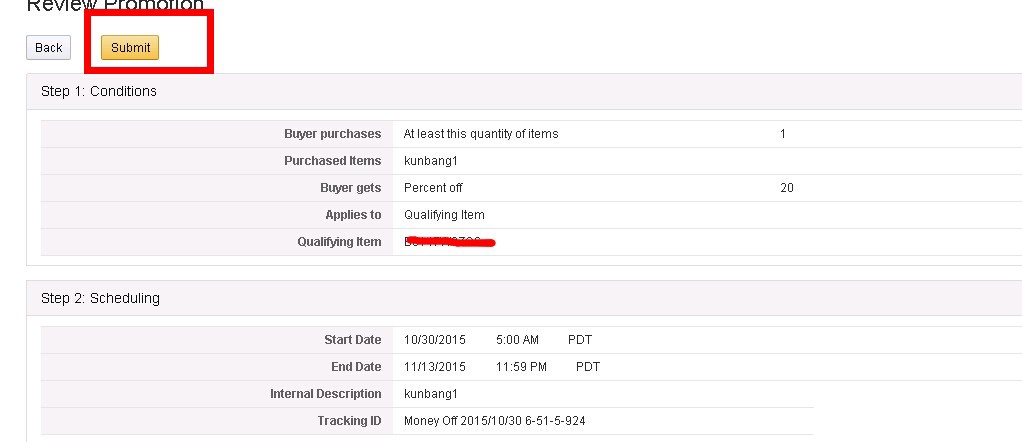The image size is (1022, 442).
Task: Click the discount amount 20
Action: tap(787, 188)
